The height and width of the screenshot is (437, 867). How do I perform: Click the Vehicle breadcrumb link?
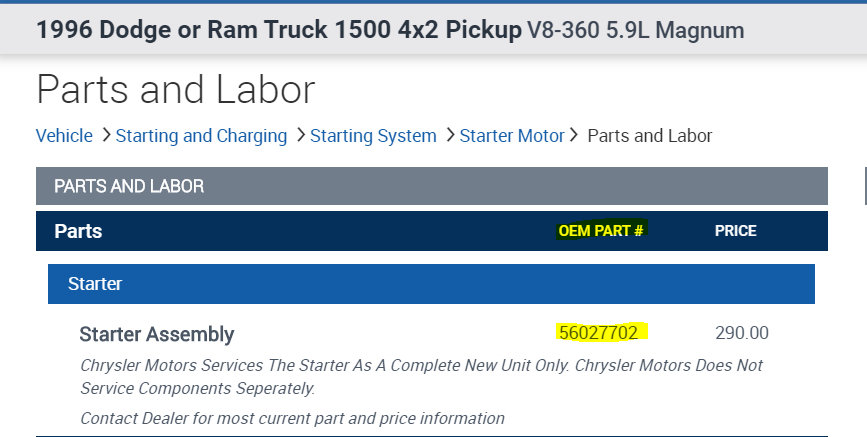[64, 136]
